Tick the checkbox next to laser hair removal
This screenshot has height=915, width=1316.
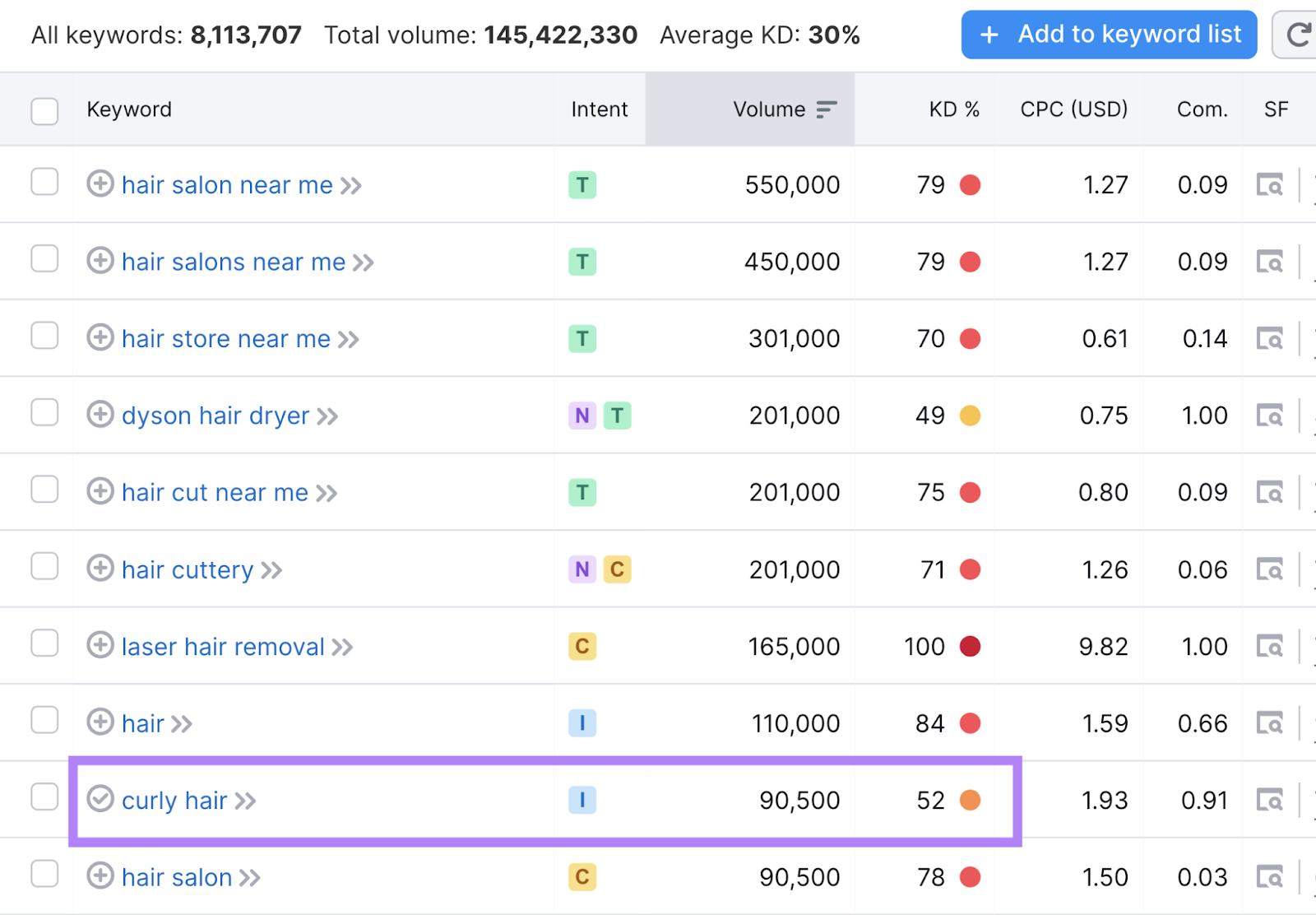(x=44, y=645)
